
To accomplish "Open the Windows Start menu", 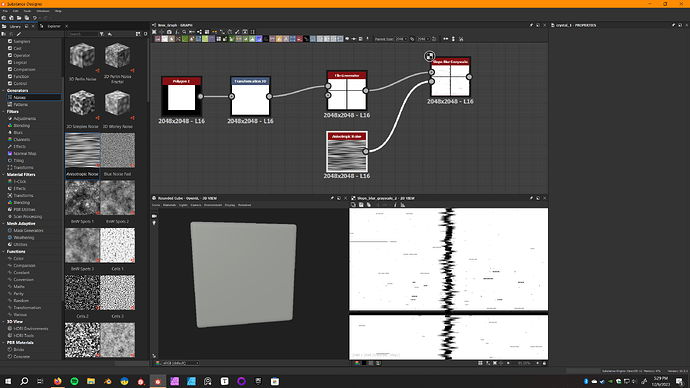I will 8,381.
